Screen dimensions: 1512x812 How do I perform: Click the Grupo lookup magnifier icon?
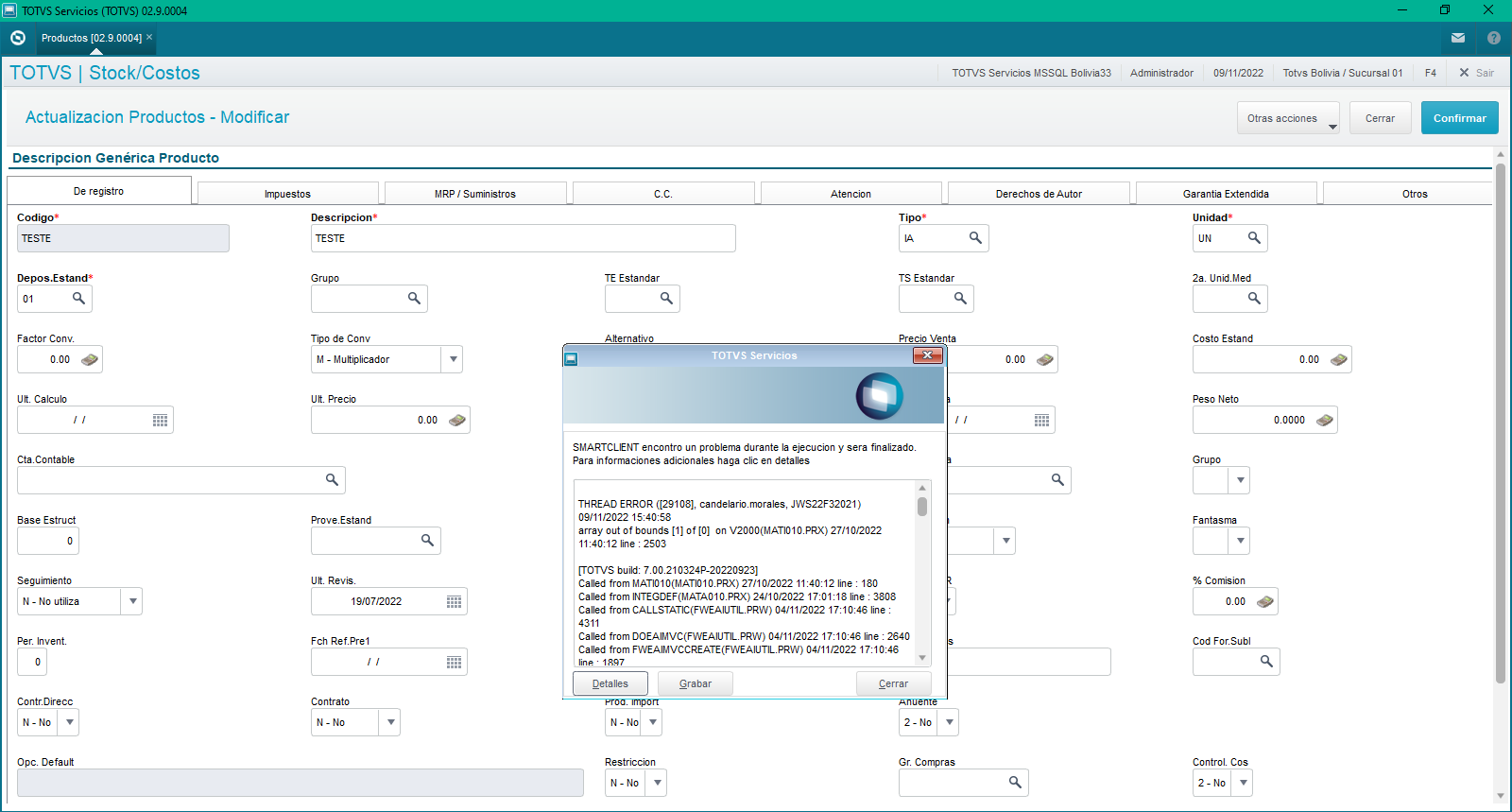414,299
